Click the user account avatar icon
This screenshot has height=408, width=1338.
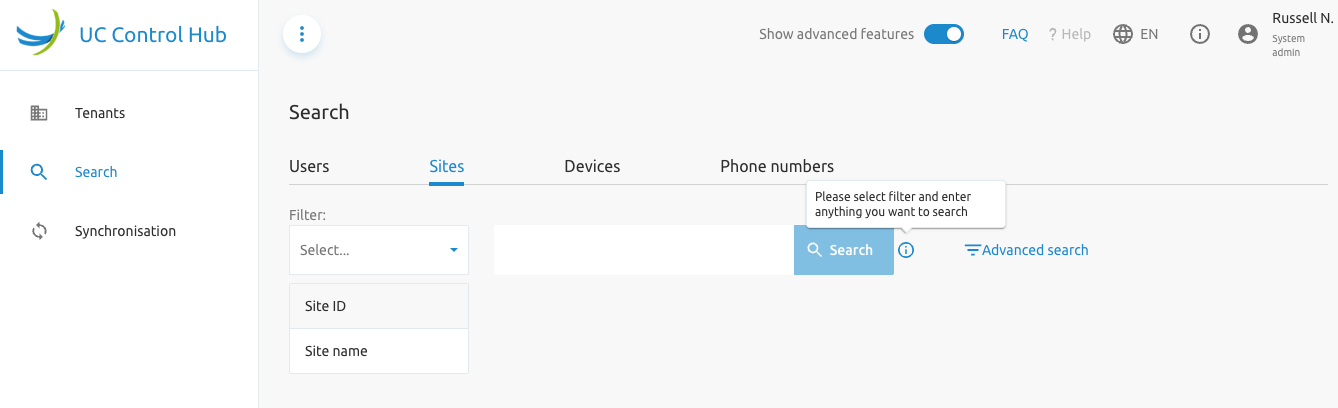(1247, 34)
